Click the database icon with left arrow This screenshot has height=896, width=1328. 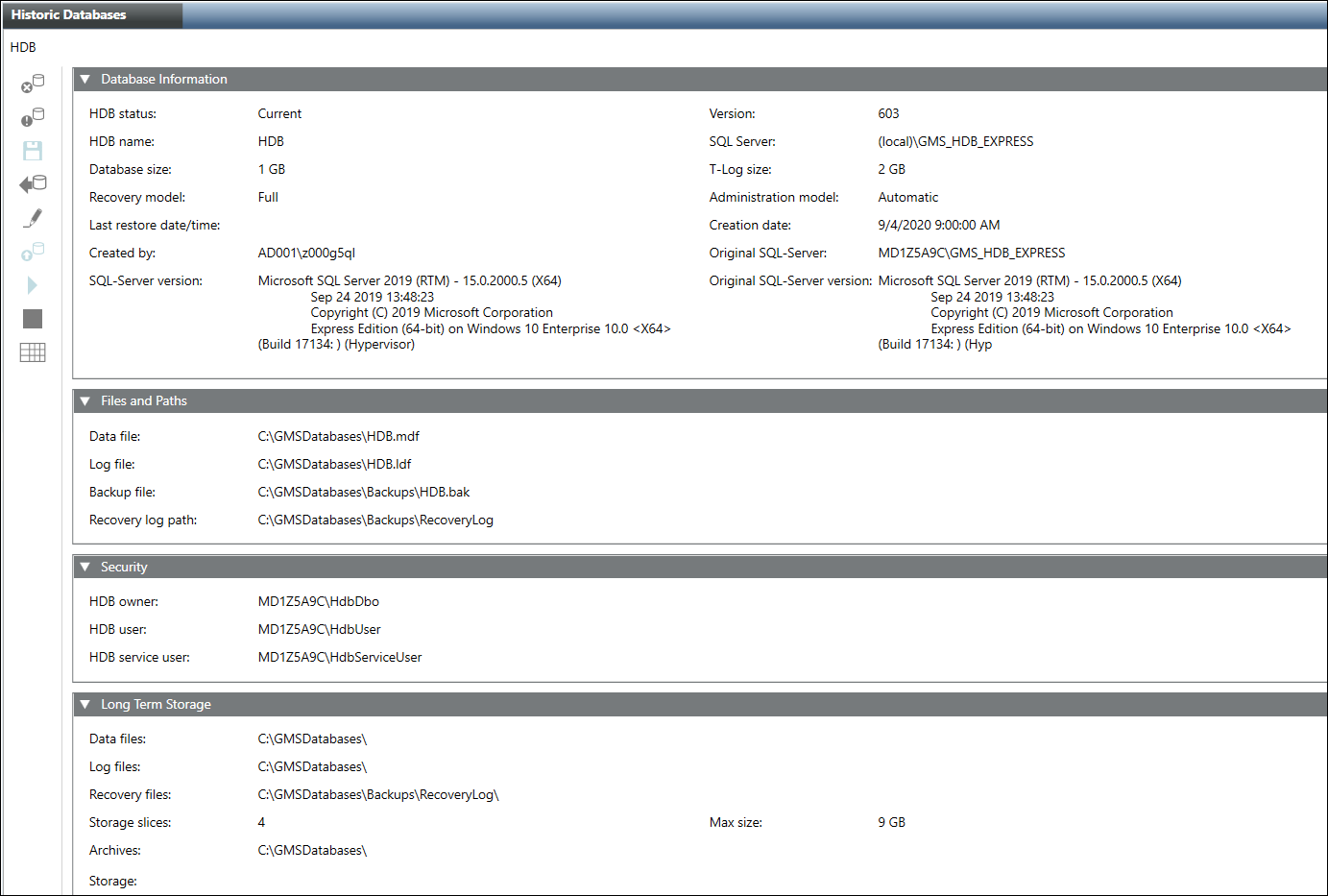point(33,184)
